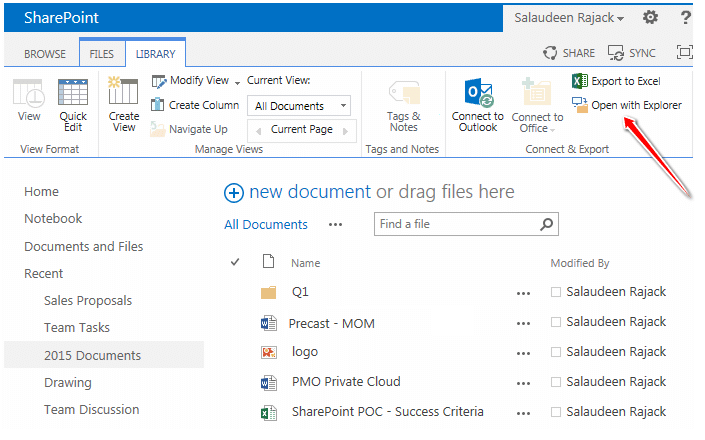Click search magnifier in Find a file
The image size is (705, 440).
point(546,224)
